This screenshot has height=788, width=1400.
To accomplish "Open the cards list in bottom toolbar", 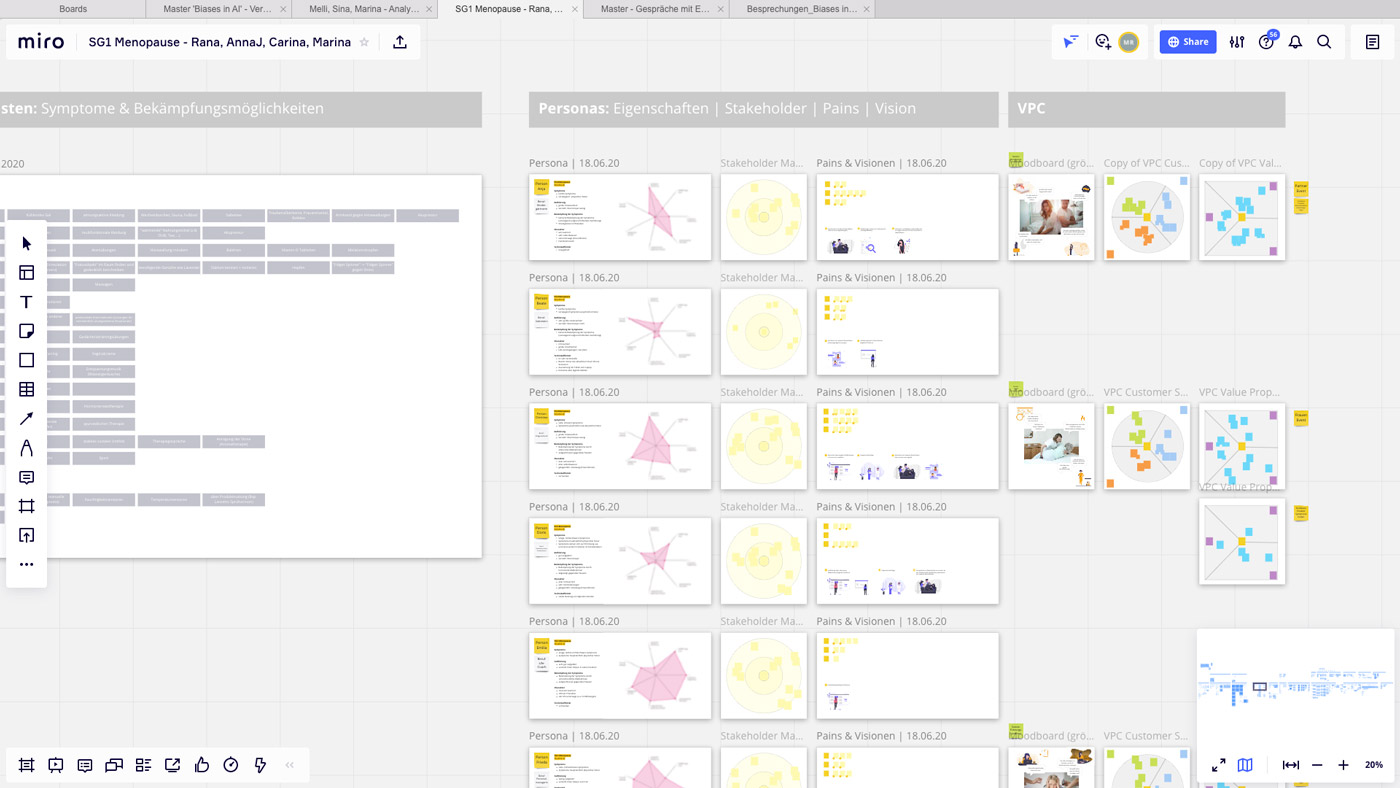I will 143,765.
